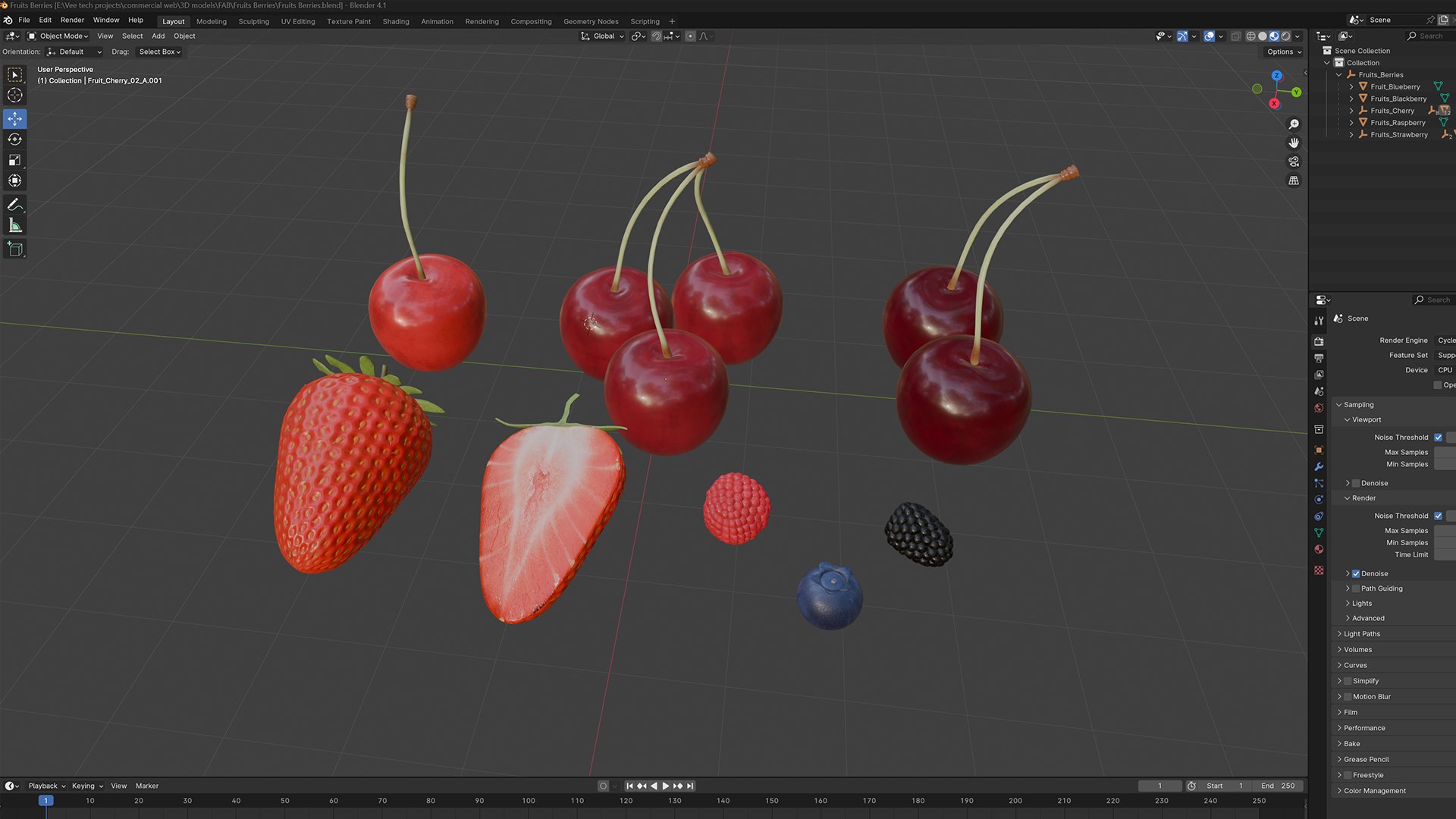Open the View Layer properties tab
Viewport: 1456px width, 819px height.
tap(1319, 375)
